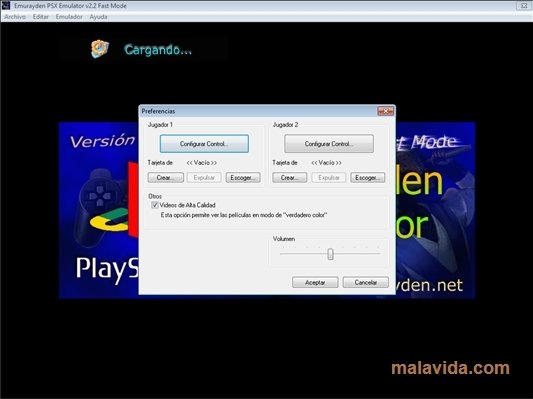Image resolution: width=533 pixels, height=399 pixels.
Task: Click the Emurayden app icon in title bar
Action: pos(6,5)
